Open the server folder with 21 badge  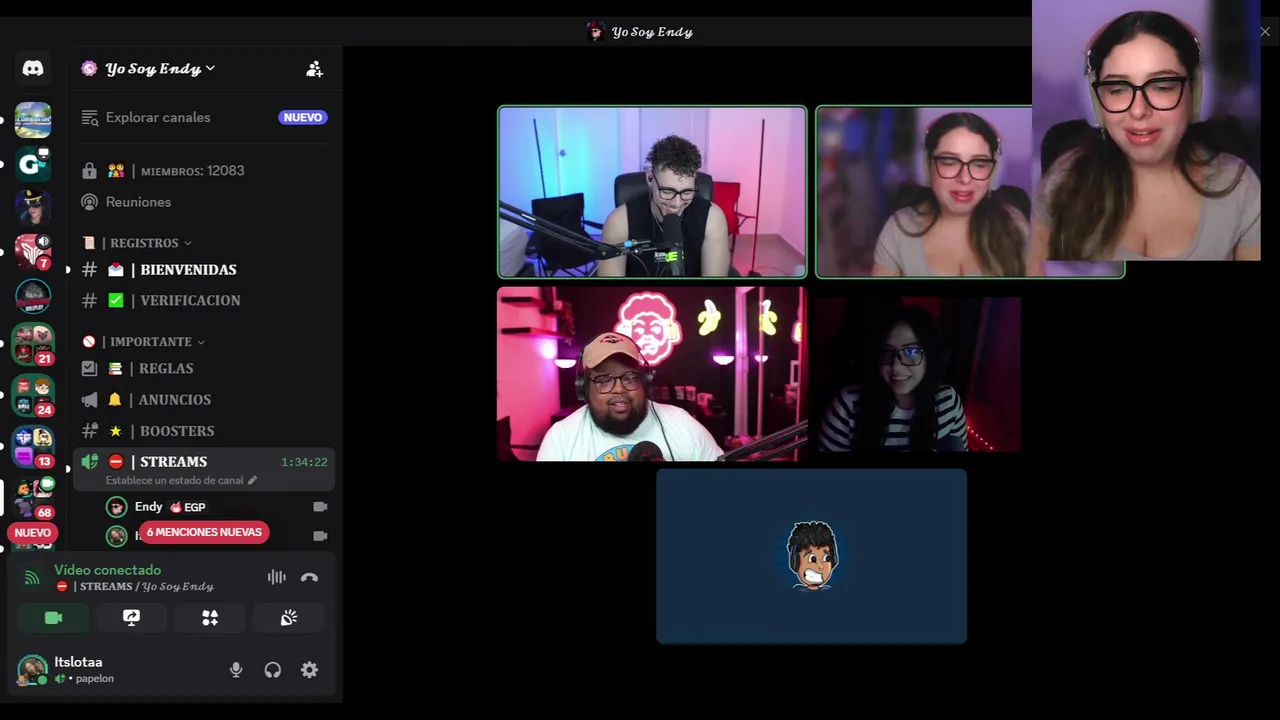[x=33, y=345]
